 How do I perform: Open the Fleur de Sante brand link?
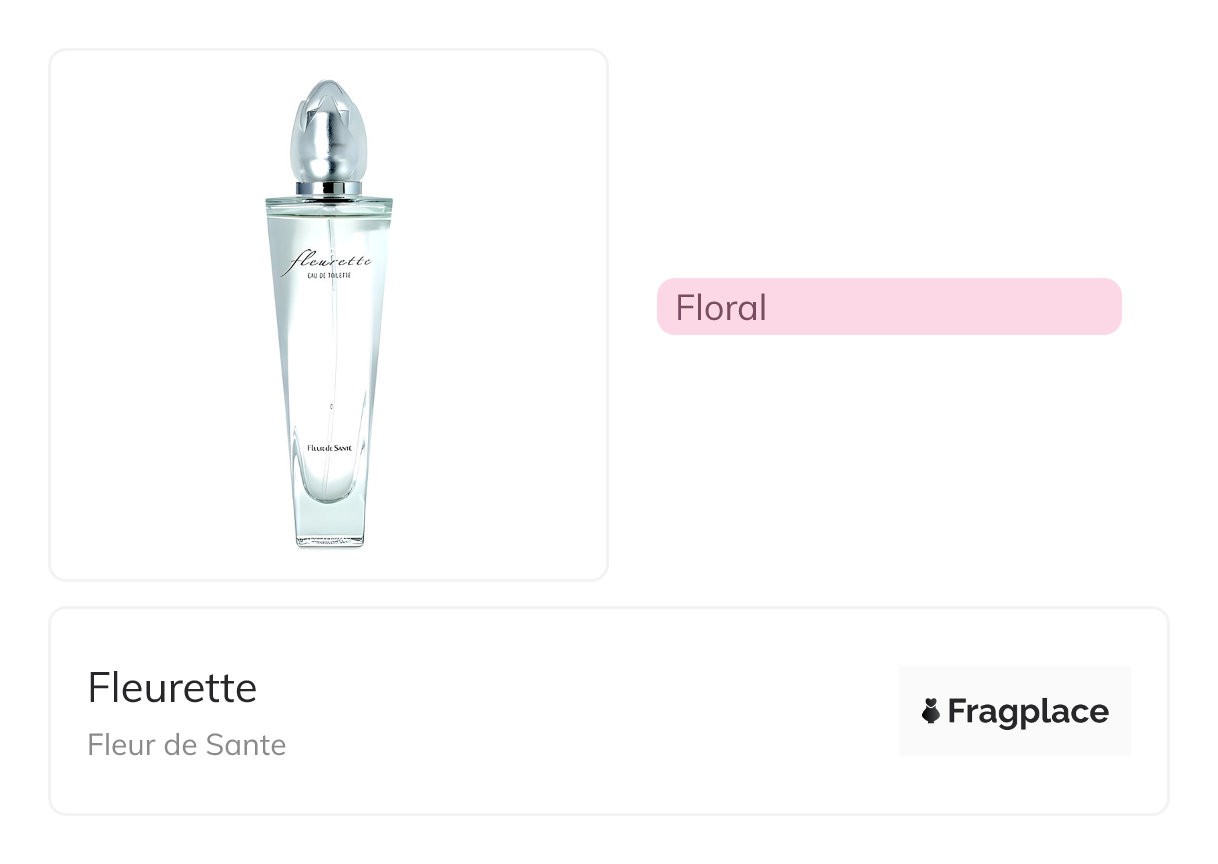coord(187,745)
